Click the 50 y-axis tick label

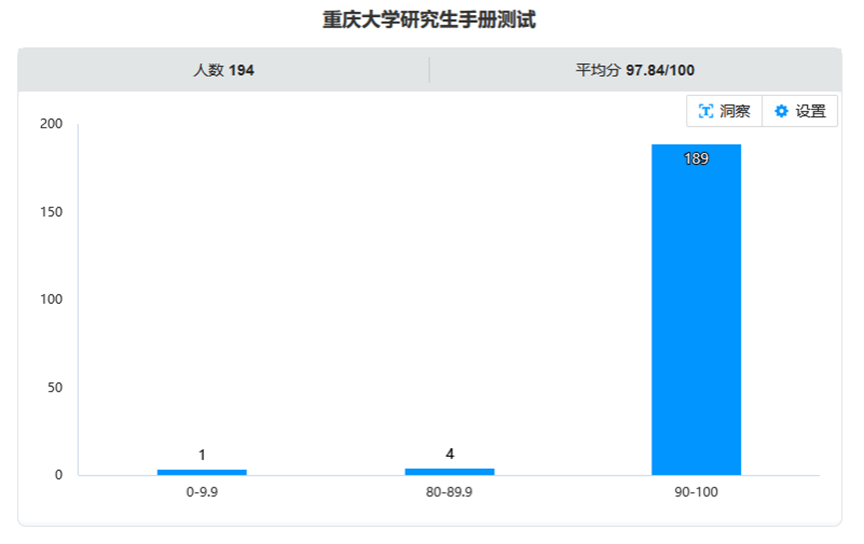point(55,387)
